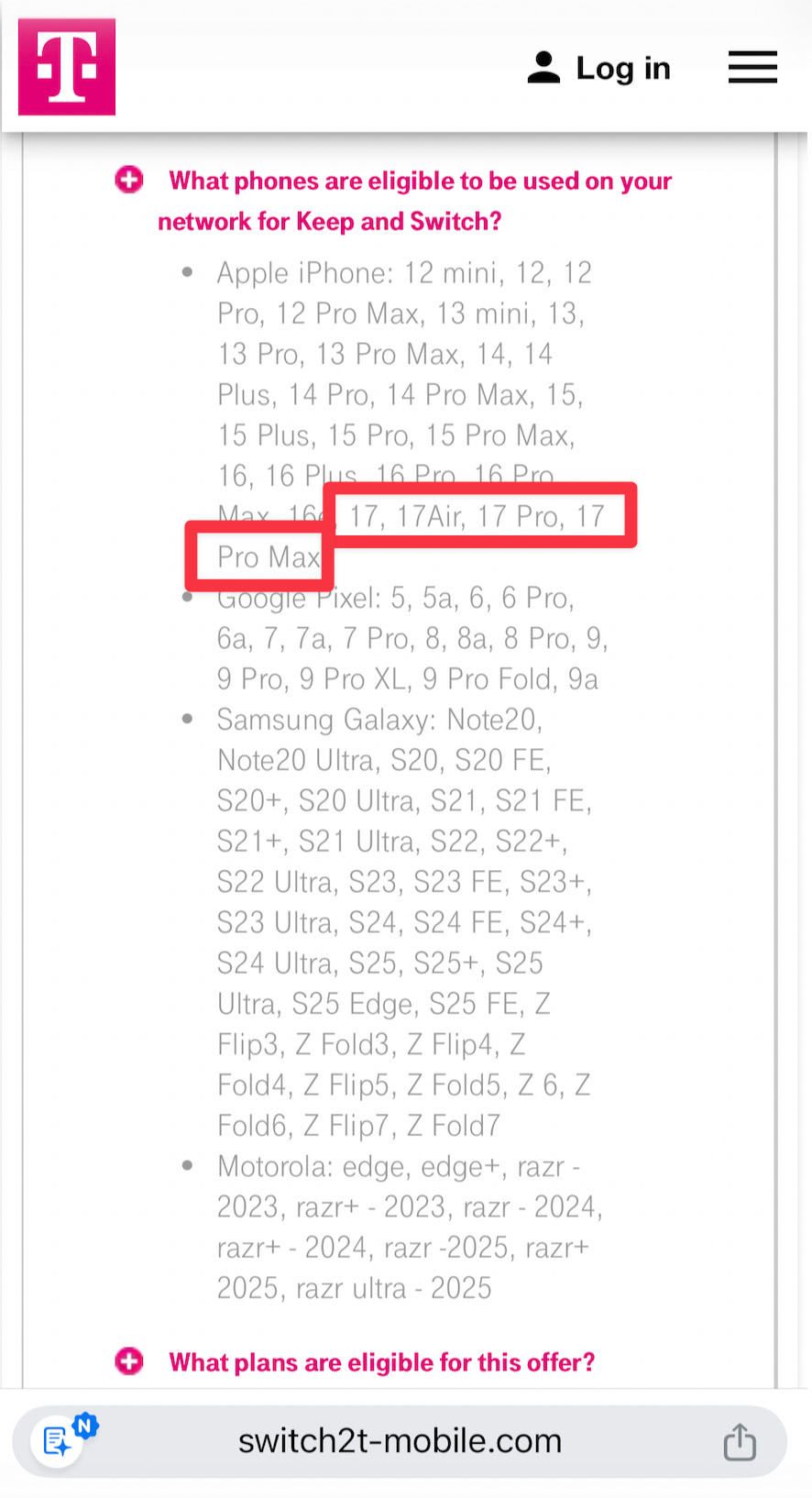Screen dimensions: 812x1498
Task: Click the "Google Pixel" list label
Action: point(298,599)
